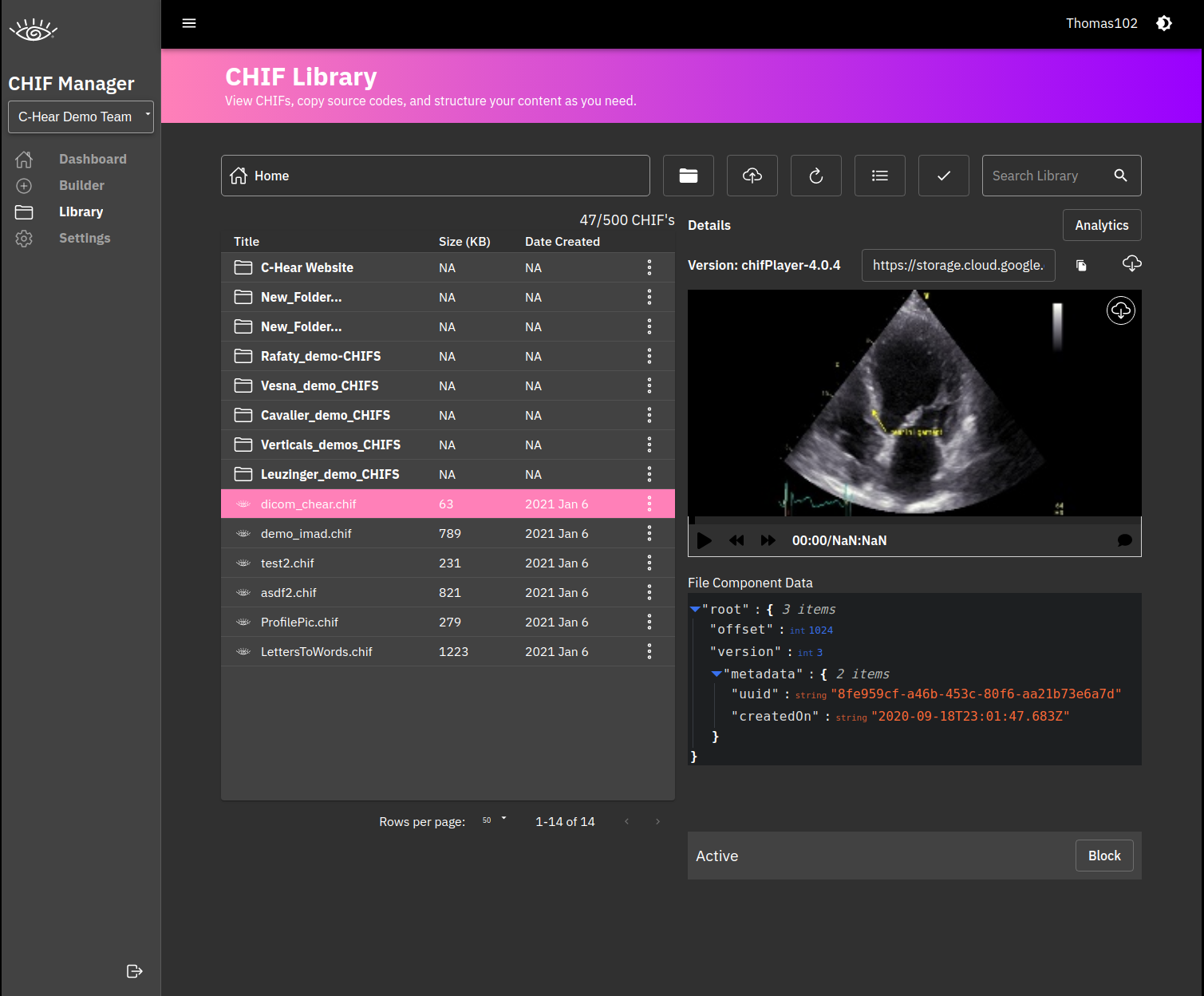Open options menu for LettersToWords.chif
This screenshot has height=996, width=1204.
coord(649,651)
